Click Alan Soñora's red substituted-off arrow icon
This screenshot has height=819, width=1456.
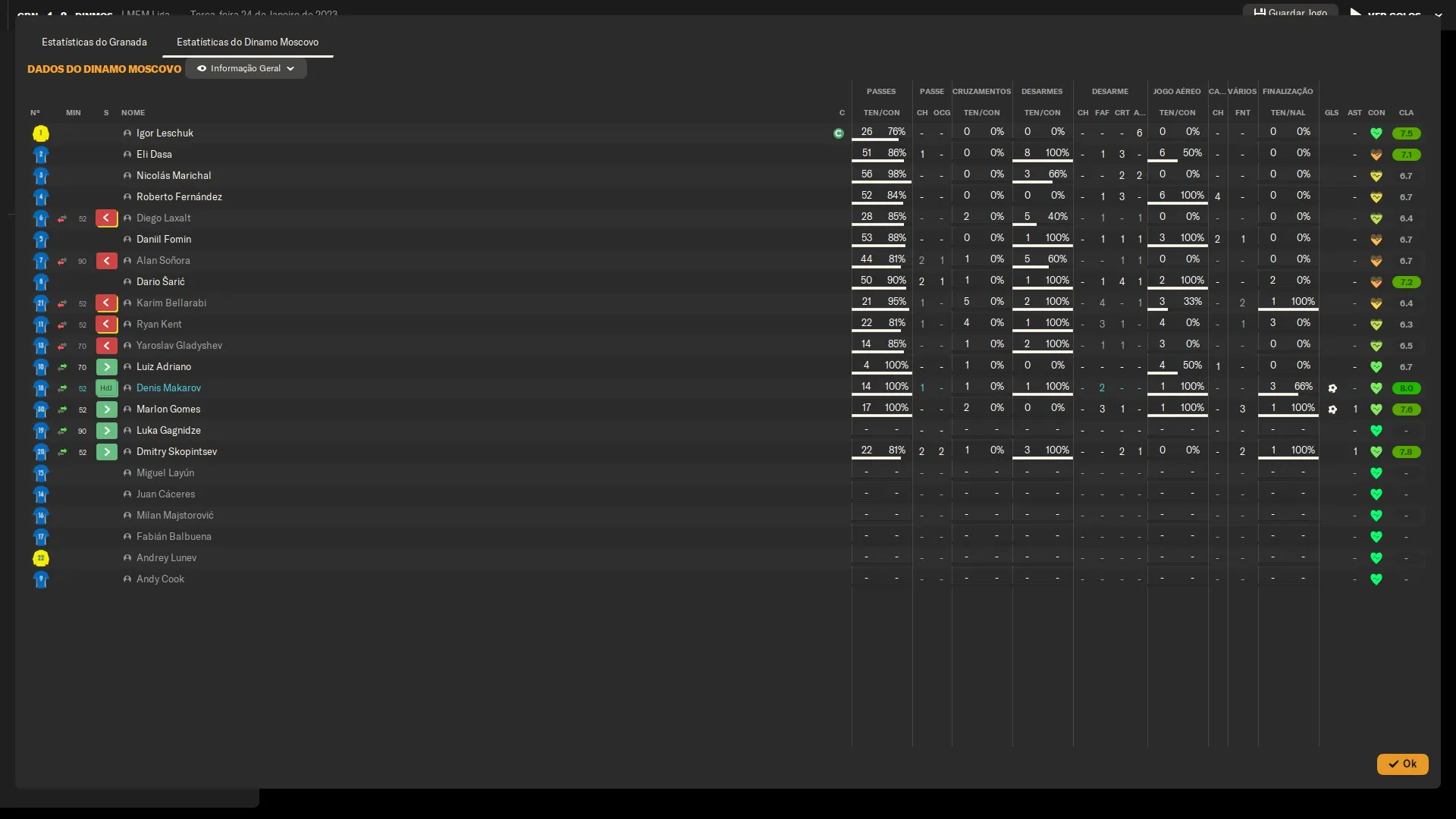click(106, 261)
